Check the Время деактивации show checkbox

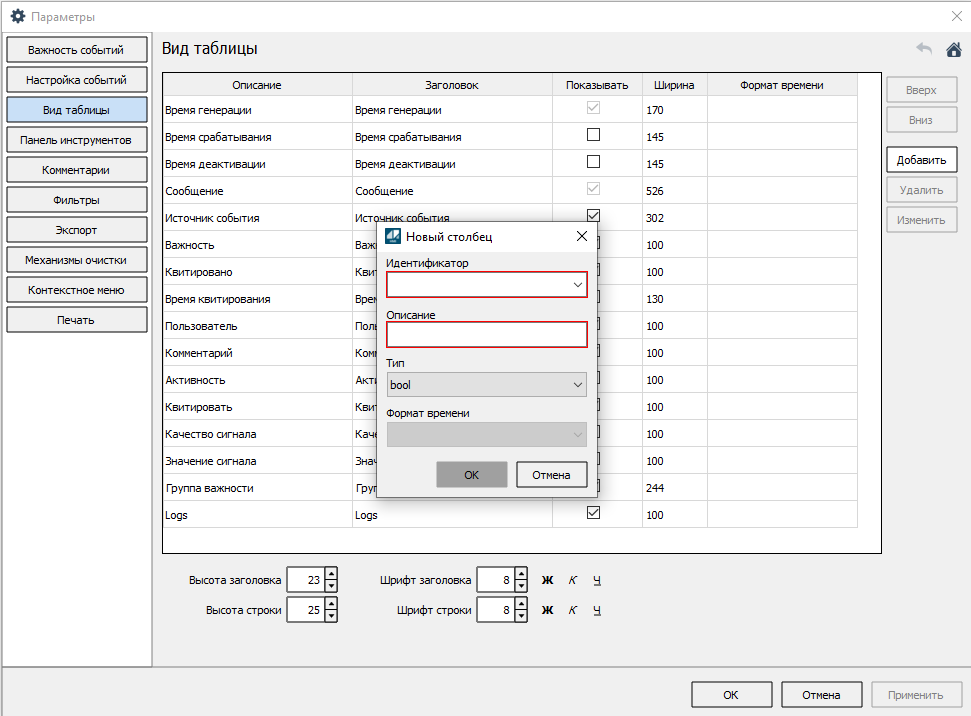593,162
